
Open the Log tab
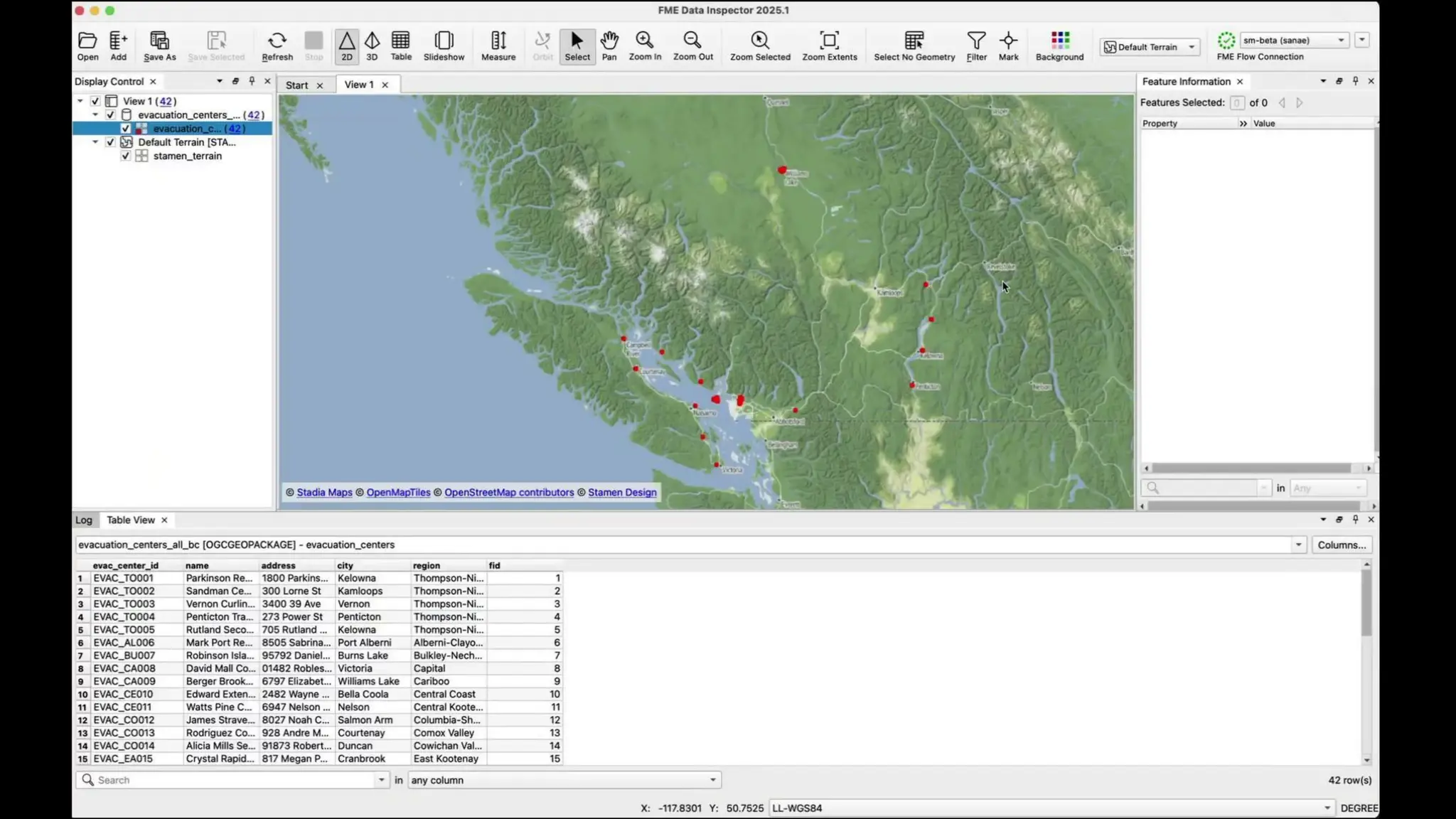point(84,520)
